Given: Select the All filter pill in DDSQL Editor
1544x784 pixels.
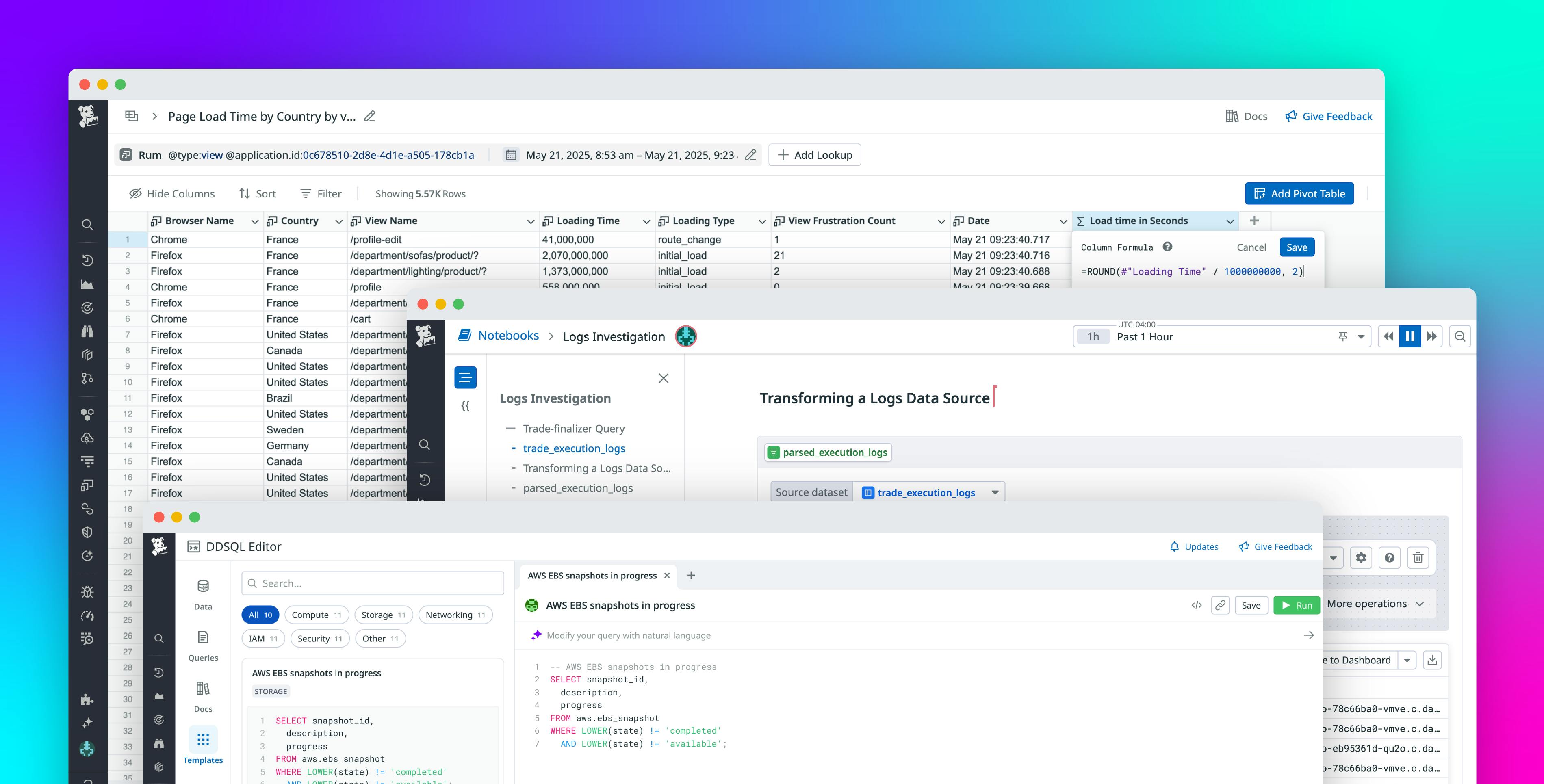Looking at the screenshot, I should point(260,614).
